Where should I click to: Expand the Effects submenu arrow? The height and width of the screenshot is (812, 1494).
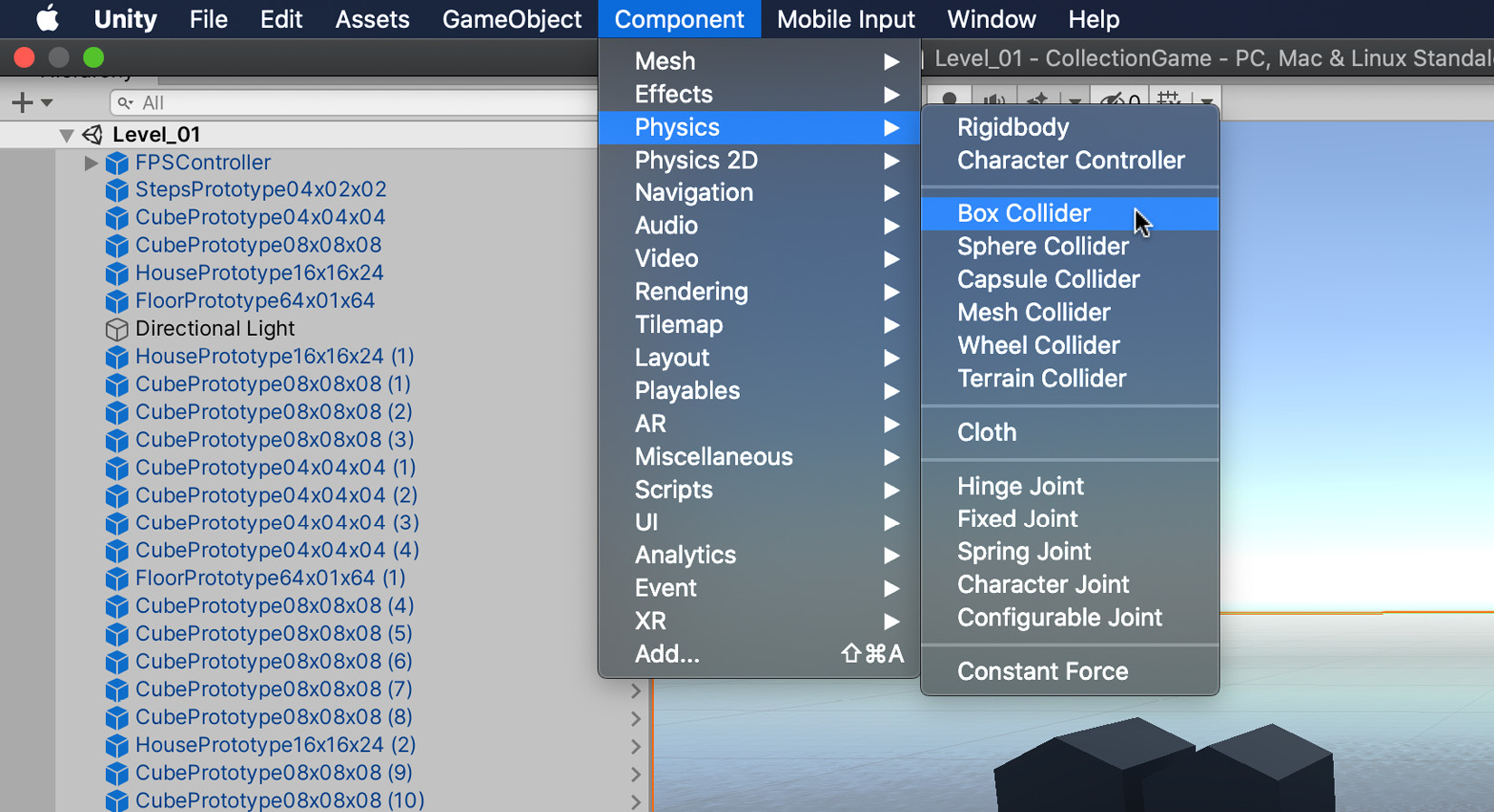point(892,95)
